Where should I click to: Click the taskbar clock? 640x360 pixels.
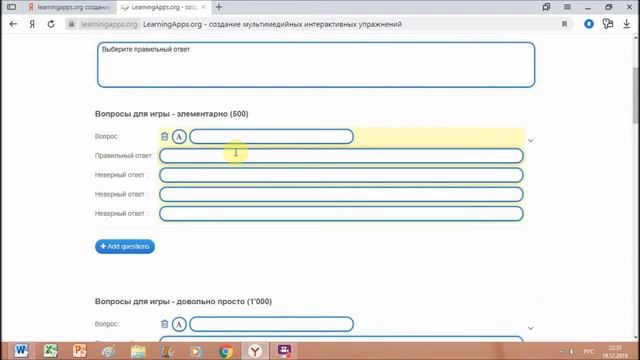615,351
